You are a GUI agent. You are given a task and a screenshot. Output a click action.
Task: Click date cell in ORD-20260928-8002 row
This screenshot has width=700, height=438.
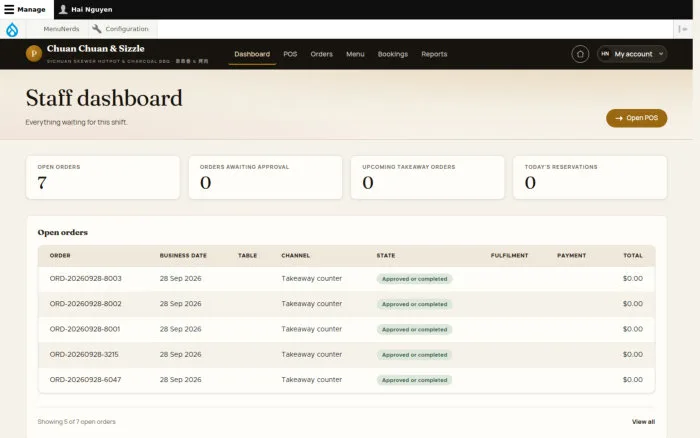click(180, 304)
